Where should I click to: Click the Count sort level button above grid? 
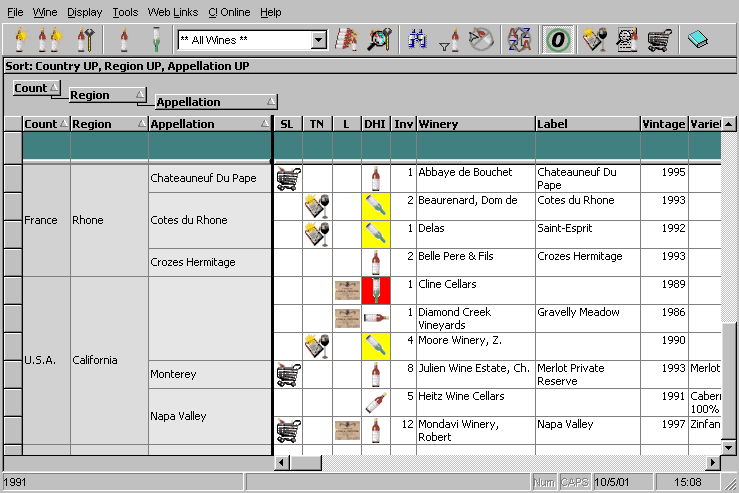37,88
